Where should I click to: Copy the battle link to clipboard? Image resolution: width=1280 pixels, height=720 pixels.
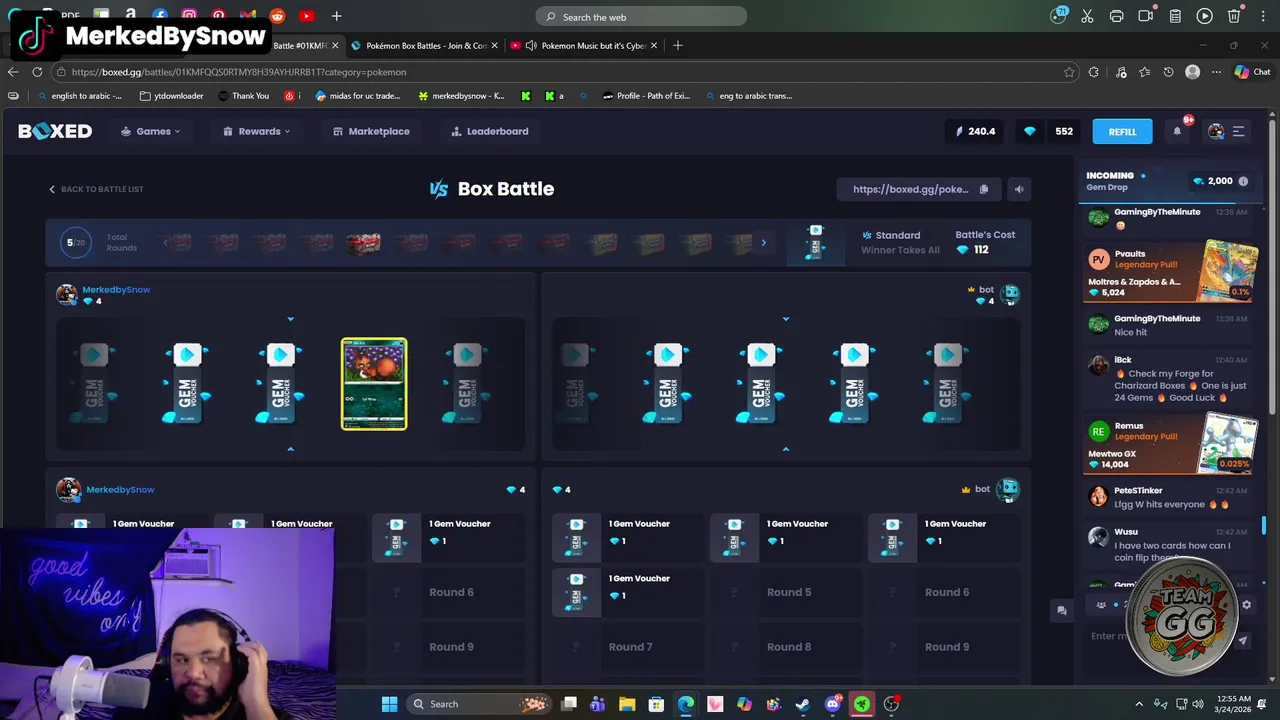pos(984,189)
